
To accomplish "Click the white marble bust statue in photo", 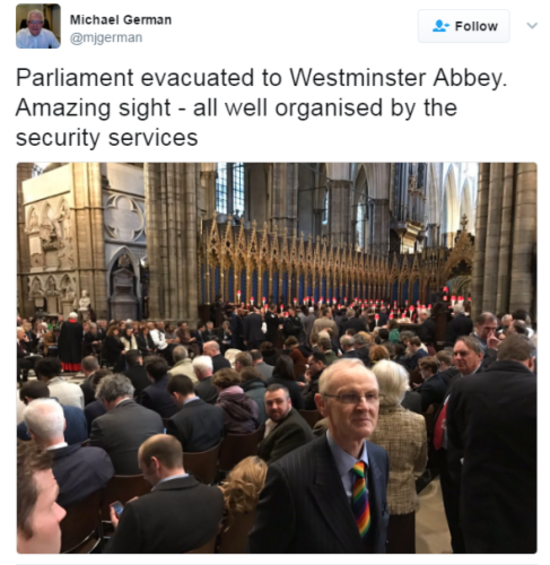I will pyautogui.click(x=84, y=300).
